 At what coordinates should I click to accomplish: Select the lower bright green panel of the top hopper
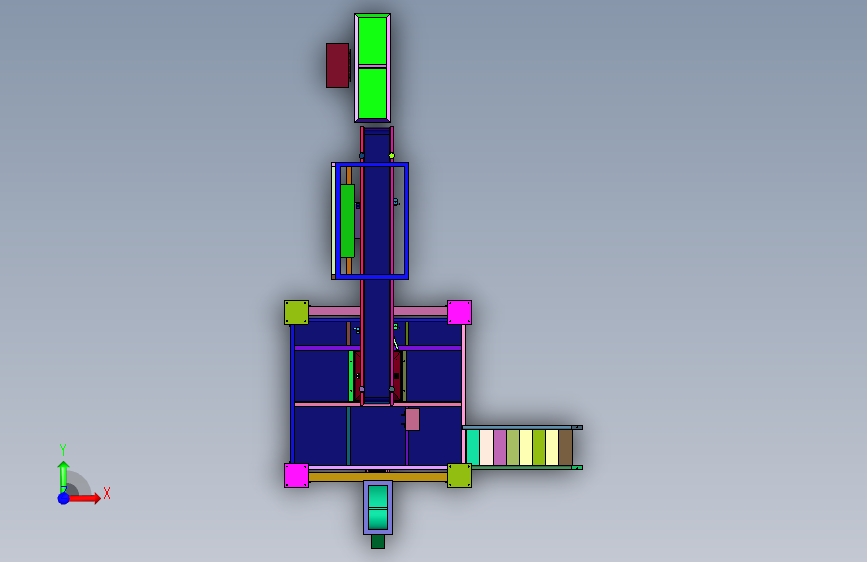pyautogui.click(x=372, y=93)
